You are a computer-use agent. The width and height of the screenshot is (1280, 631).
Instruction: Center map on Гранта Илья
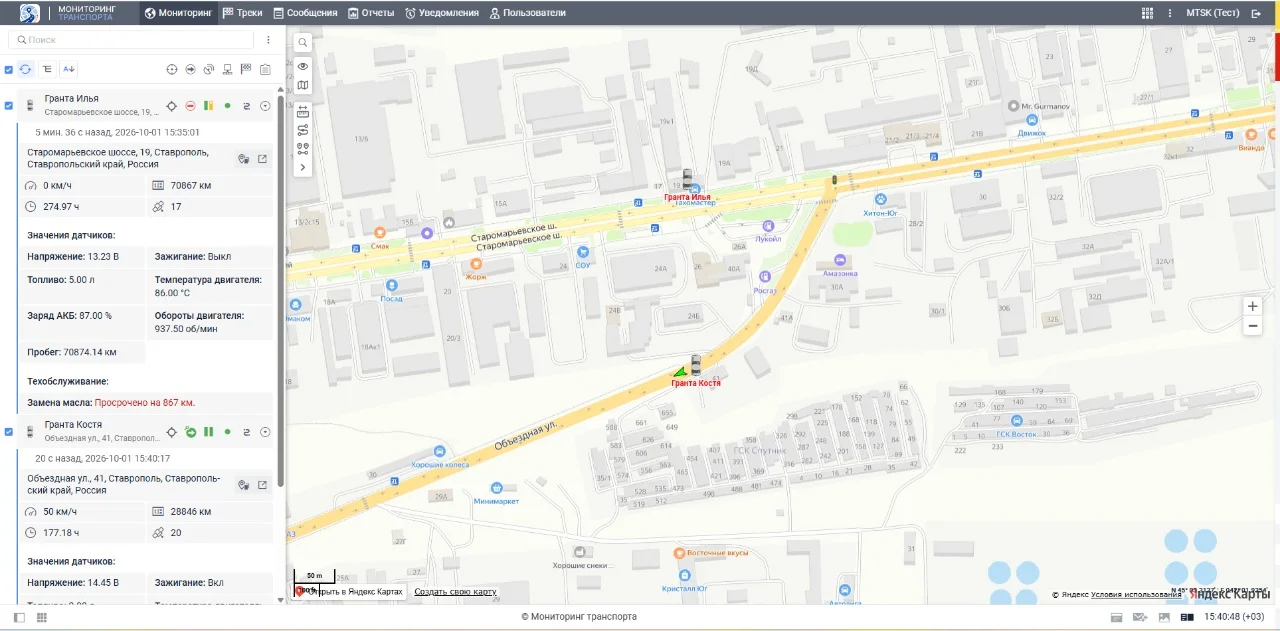(171, 105)
